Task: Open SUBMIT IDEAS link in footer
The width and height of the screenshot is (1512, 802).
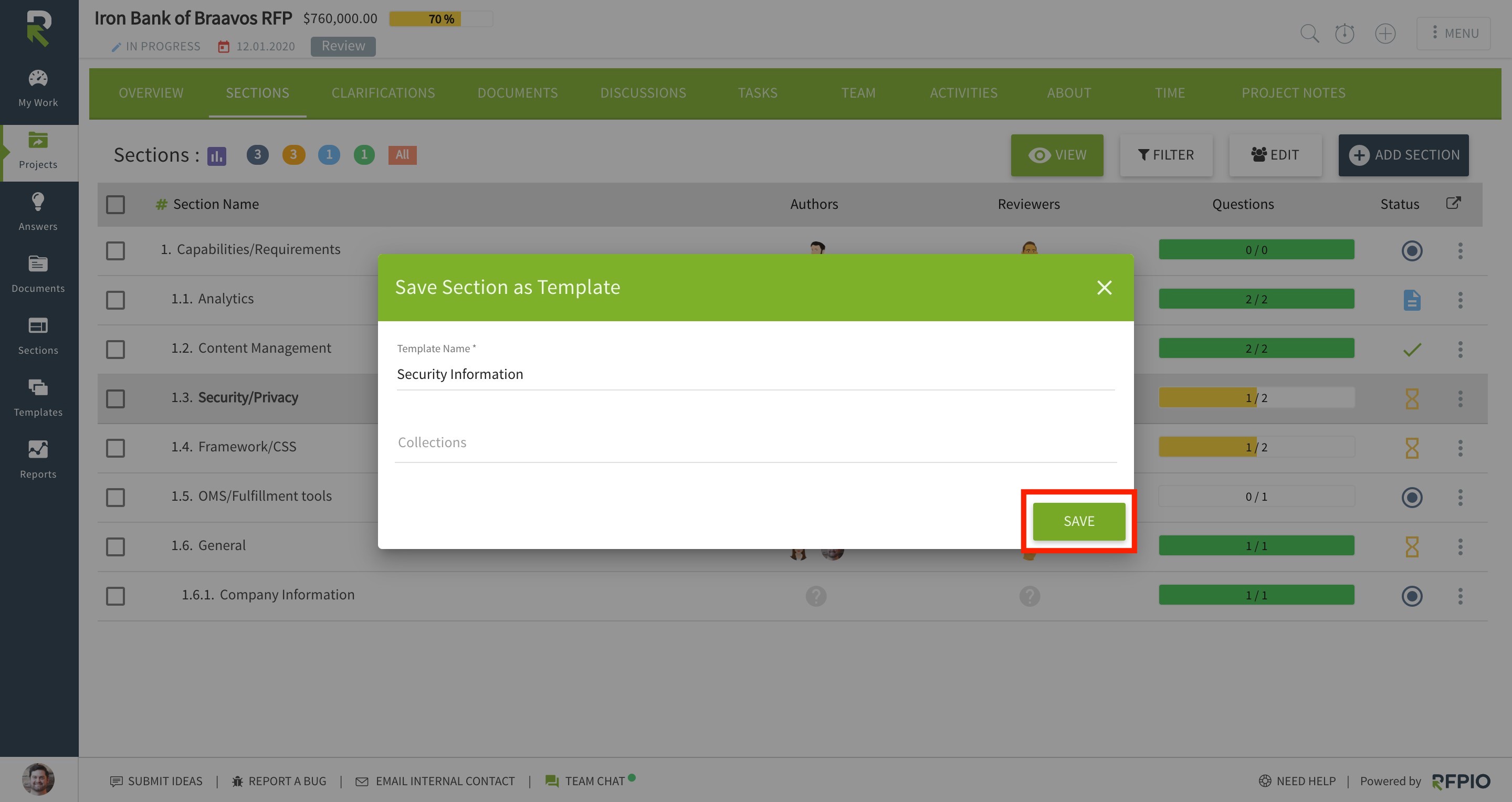Action: 156,781
